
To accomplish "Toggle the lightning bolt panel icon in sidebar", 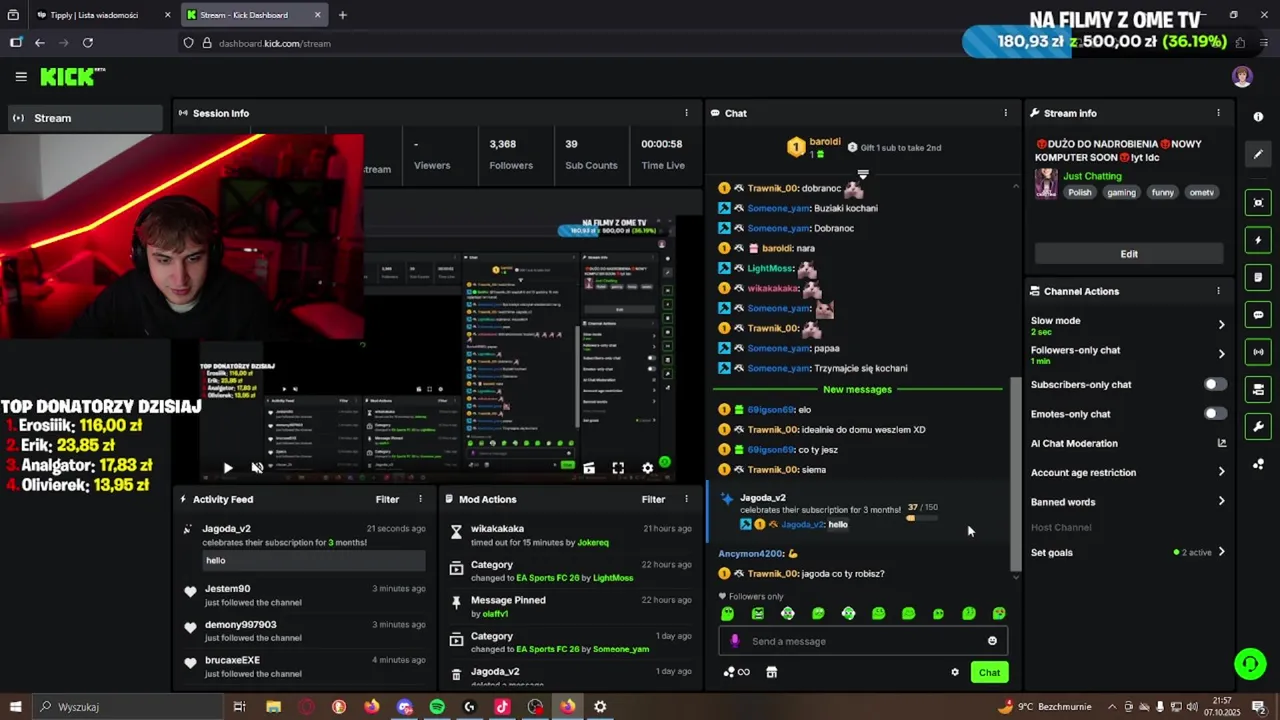I will coord(1258,240).
